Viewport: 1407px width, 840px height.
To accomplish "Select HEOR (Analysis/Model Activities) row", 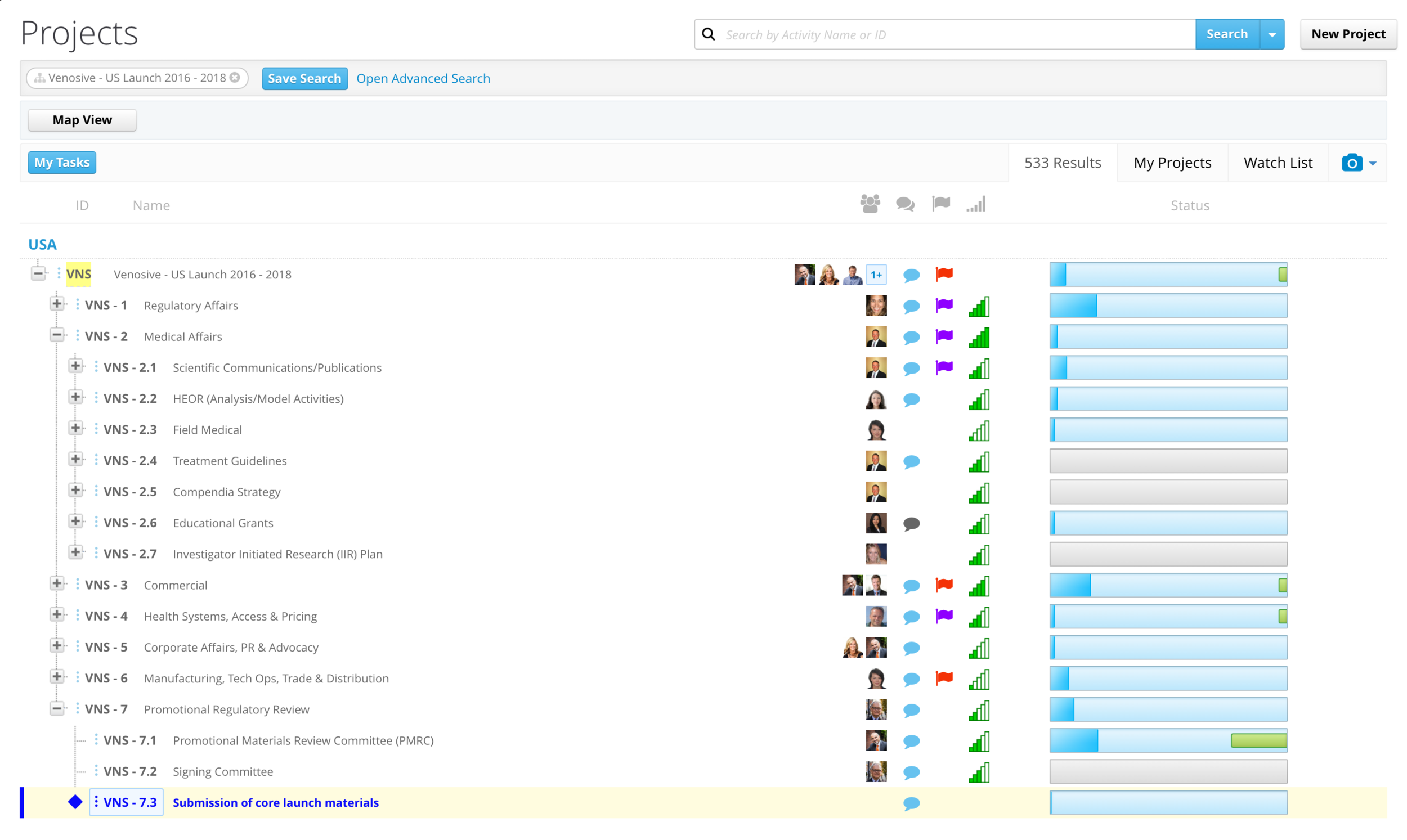I will click(x=258, y=399).
